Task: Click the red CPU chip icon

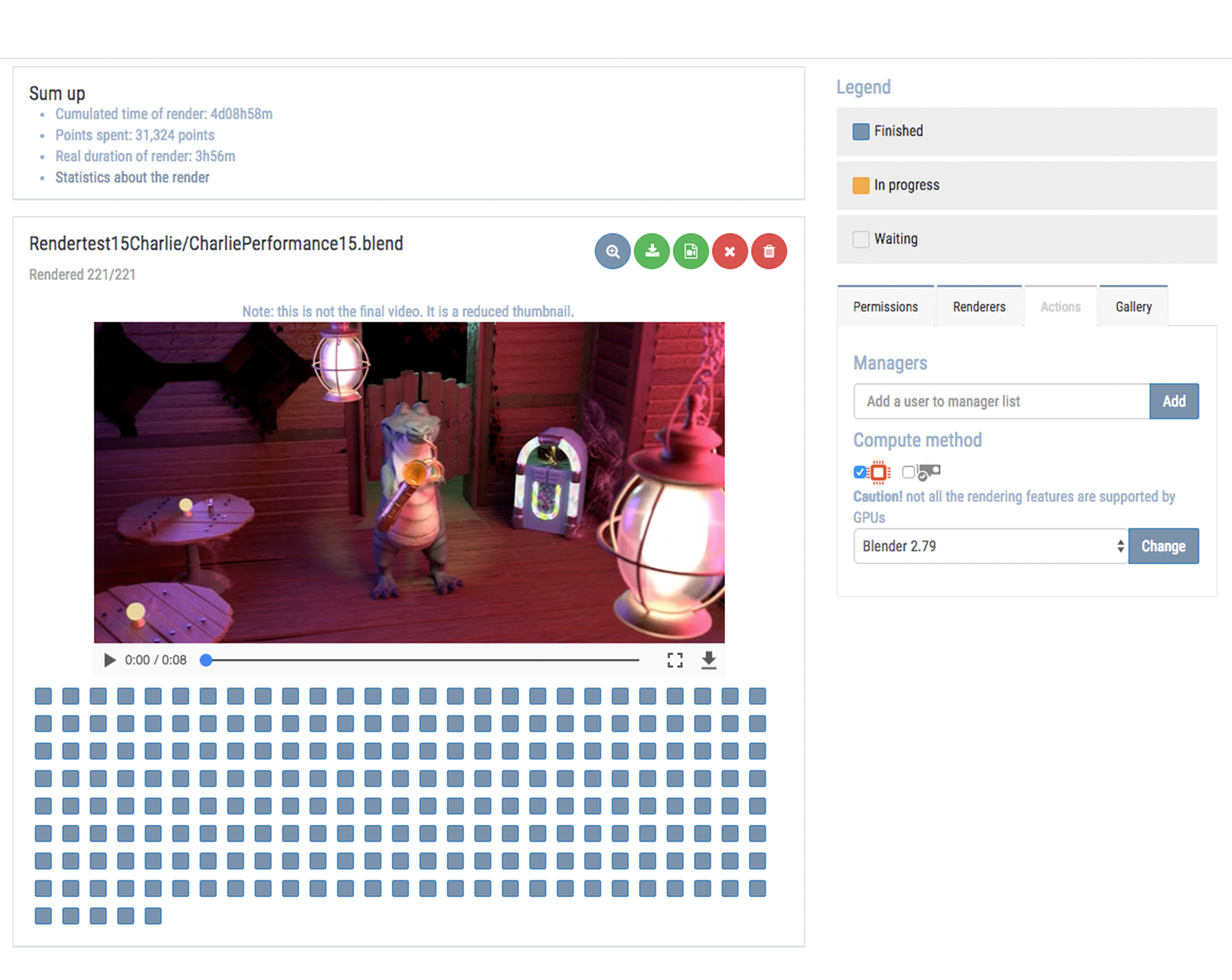Action: coord(879,472)
